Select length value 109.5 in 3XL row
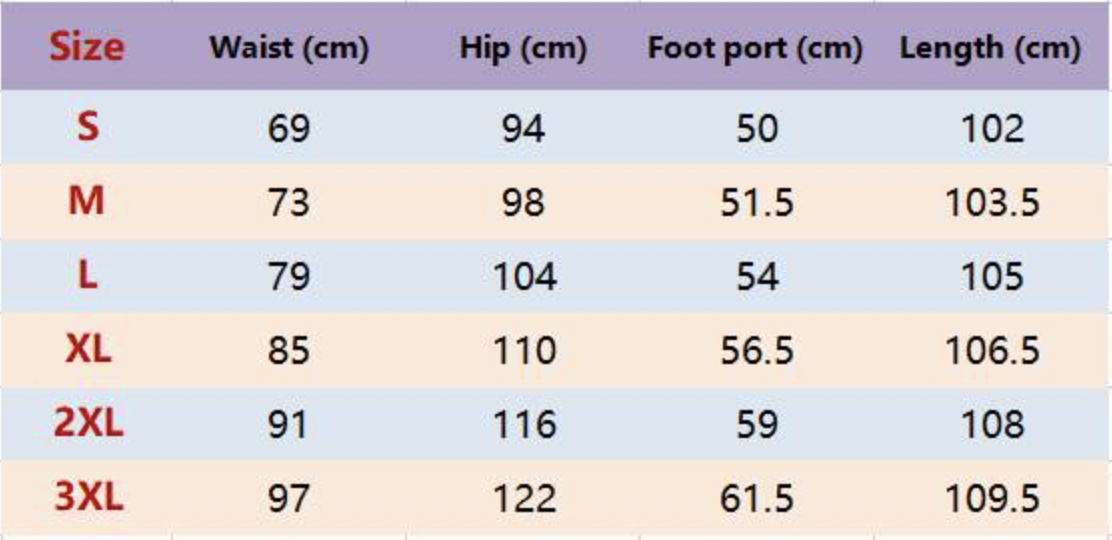 point(993,499)
